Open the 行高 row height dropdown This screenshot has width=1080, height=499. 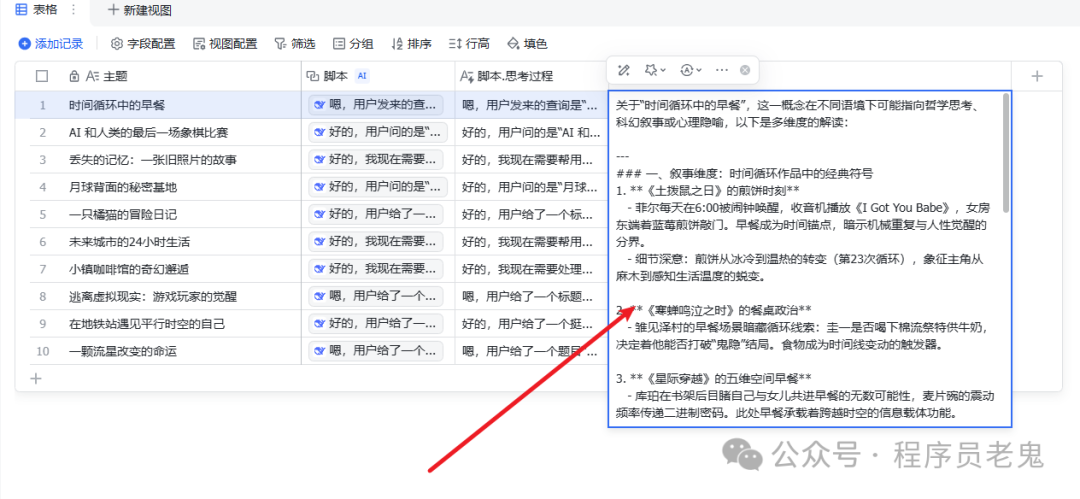point(469,44)
